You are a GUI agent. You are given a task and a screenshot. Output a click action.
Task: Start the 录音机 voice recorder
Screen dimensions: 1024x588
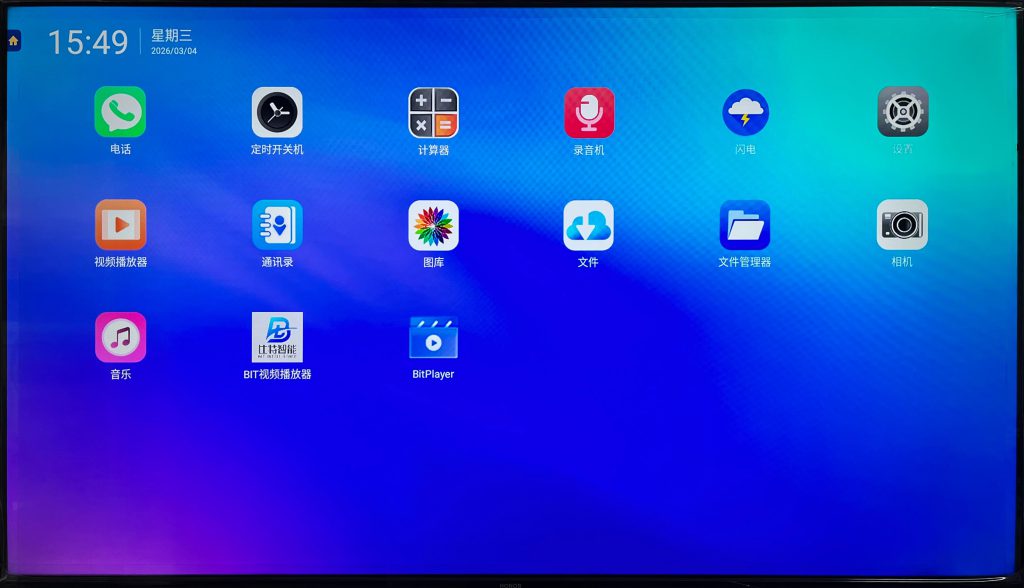(x=589, y=112)
